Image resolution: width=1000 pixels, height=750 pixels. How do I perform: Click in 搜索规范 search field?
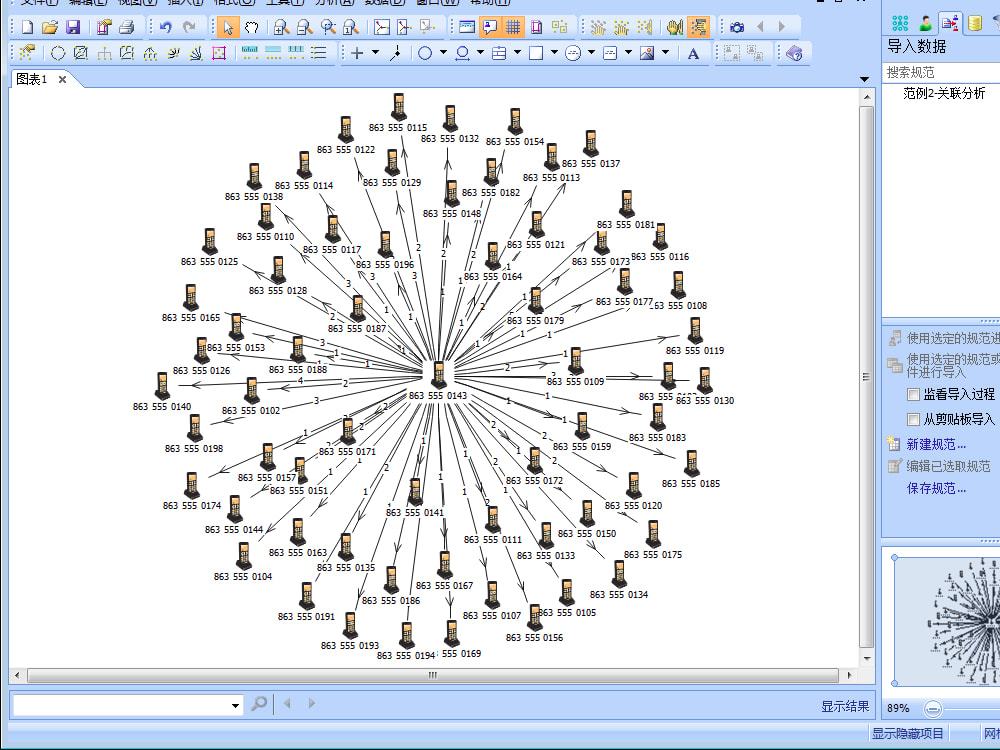[941, 72]
